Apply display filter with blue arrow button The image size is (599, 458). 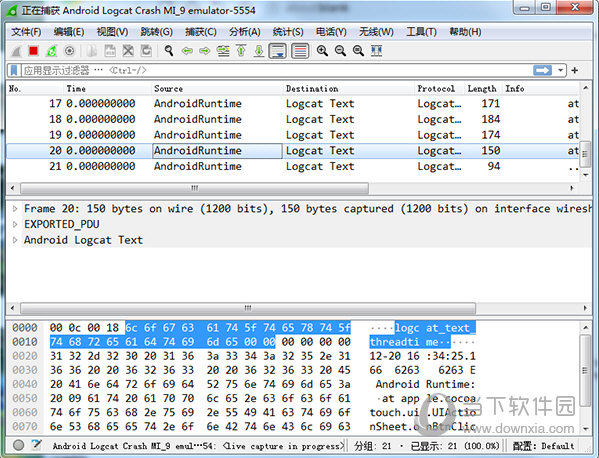pyautogui.click(x=542, y=70)
